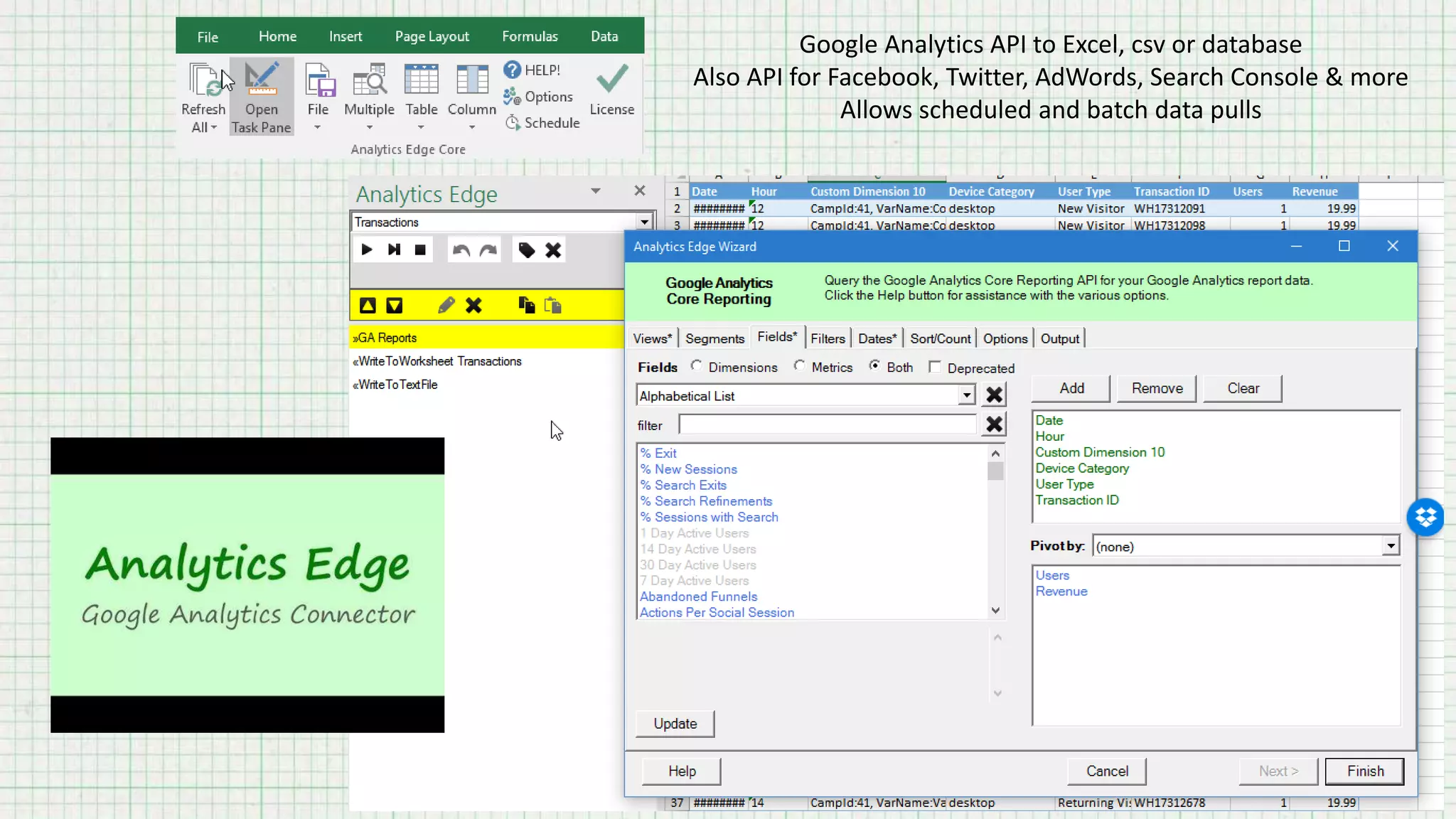Run the query with the play icon
The width and height of the screenshot is (1456, 819).
click(x=367, y=250)
